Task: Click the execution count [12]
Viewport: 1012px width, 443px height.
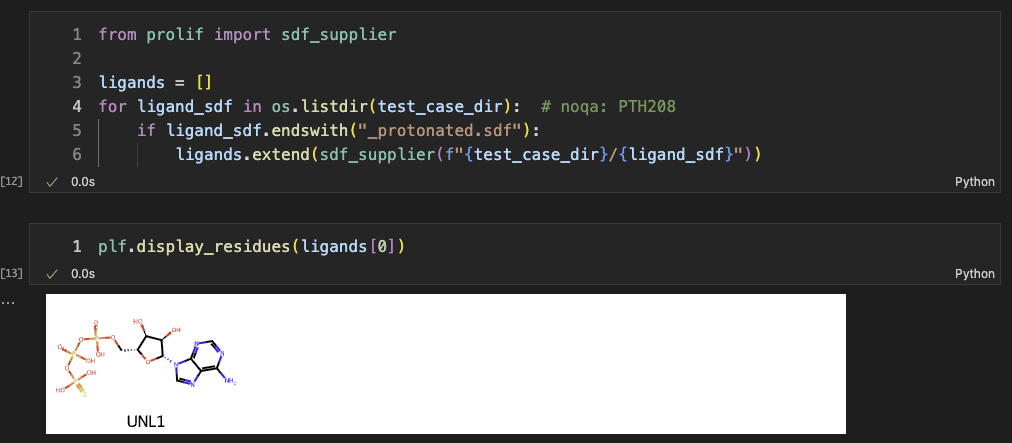Action: [12, 181]
